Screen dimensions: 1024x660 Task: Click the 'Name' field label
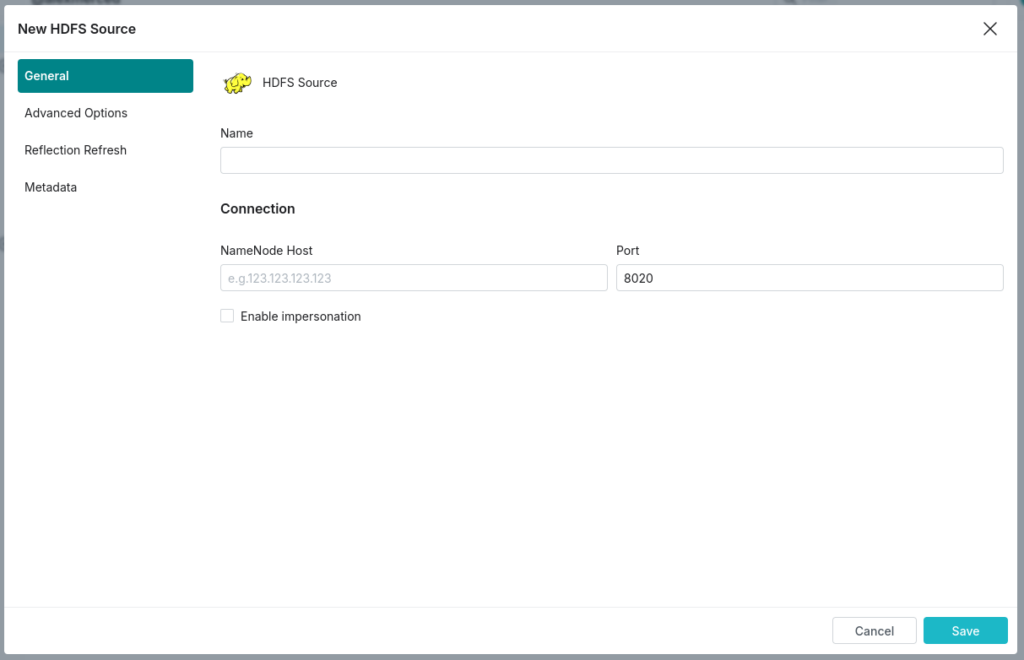[236, 133]
